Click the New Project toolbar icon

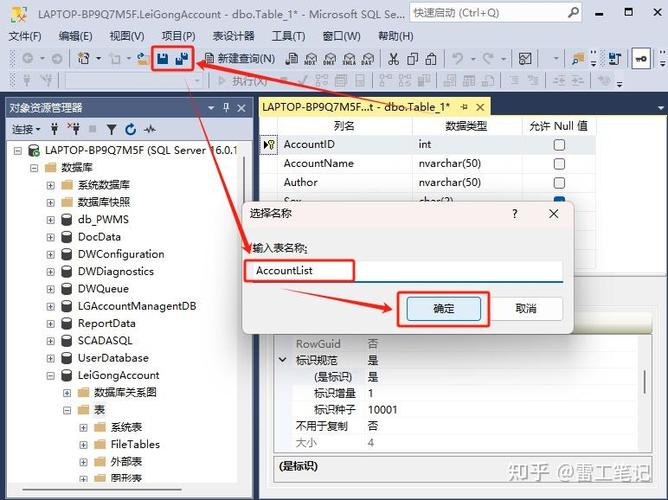[84, 58]
